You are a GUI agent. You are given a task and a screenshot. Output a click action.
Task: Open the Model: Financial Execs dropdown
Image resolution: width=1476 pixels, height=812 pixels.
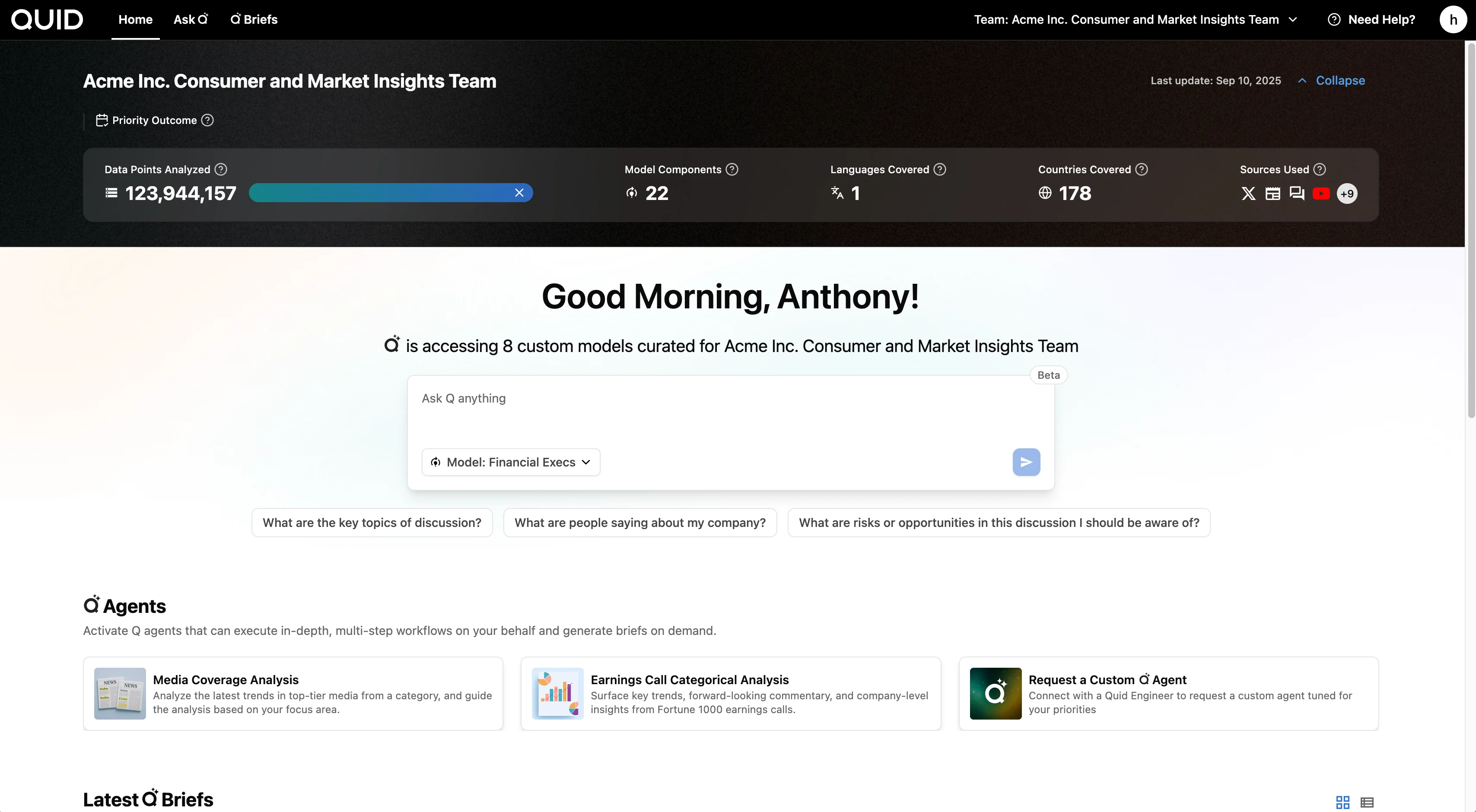[511, 462]
